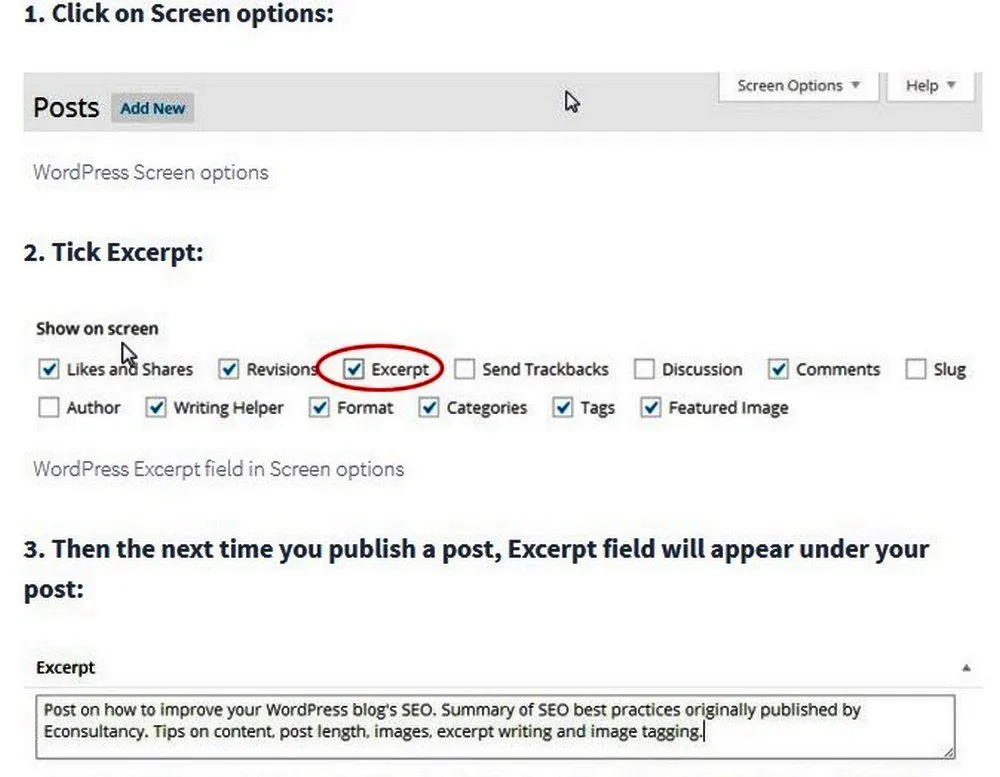Screen dimensions: 1000x777
Task: Open the Help dropdown tab
Action: [930, 86]
